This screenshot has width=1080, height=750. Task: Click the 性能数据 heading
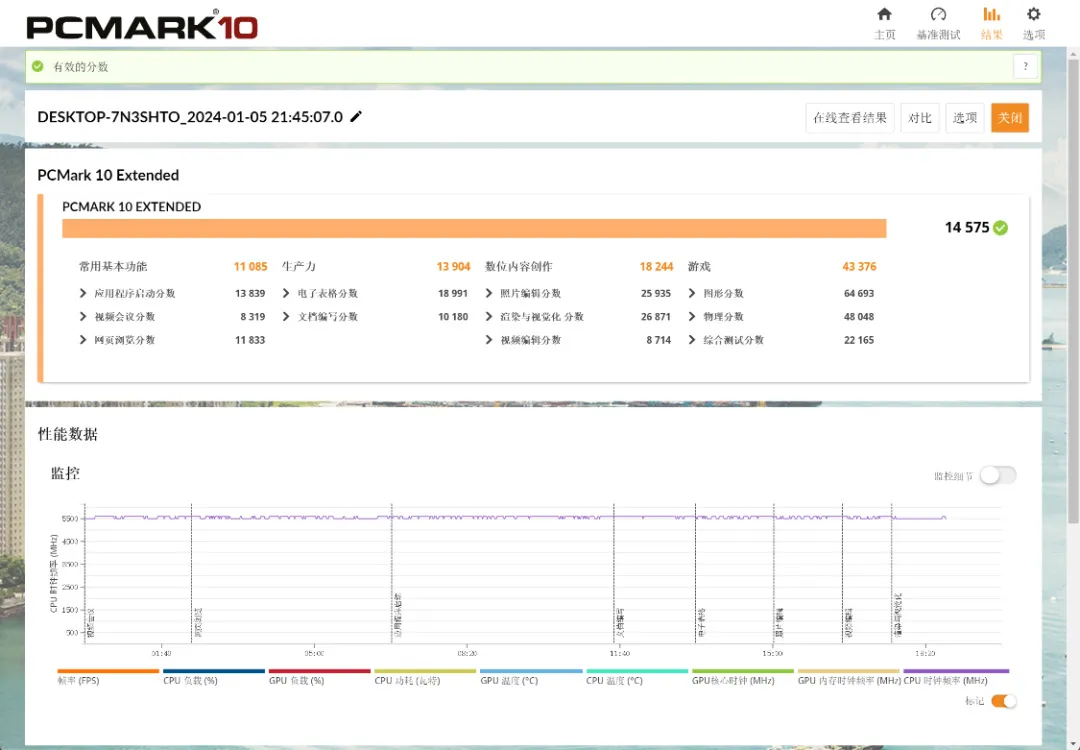pyautogui.click(x=68, y=434)
